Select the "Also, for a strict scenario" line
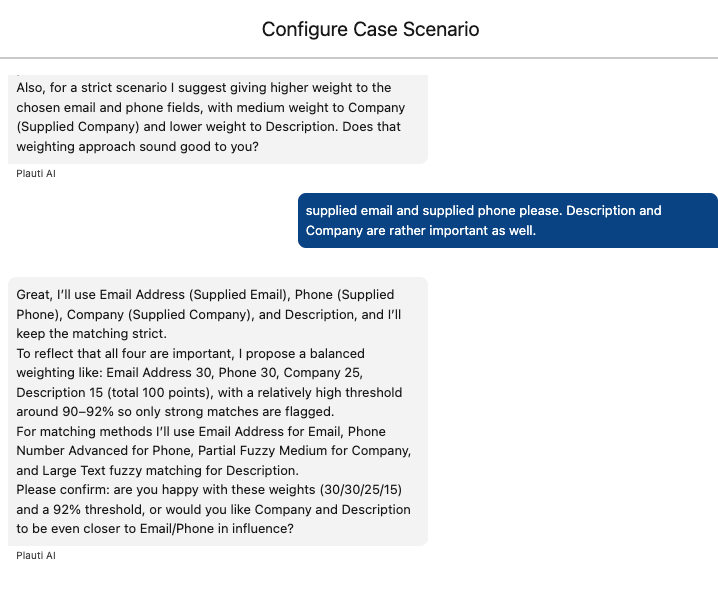Viewport: 718px width, 589px height. [x=204, y=87]
